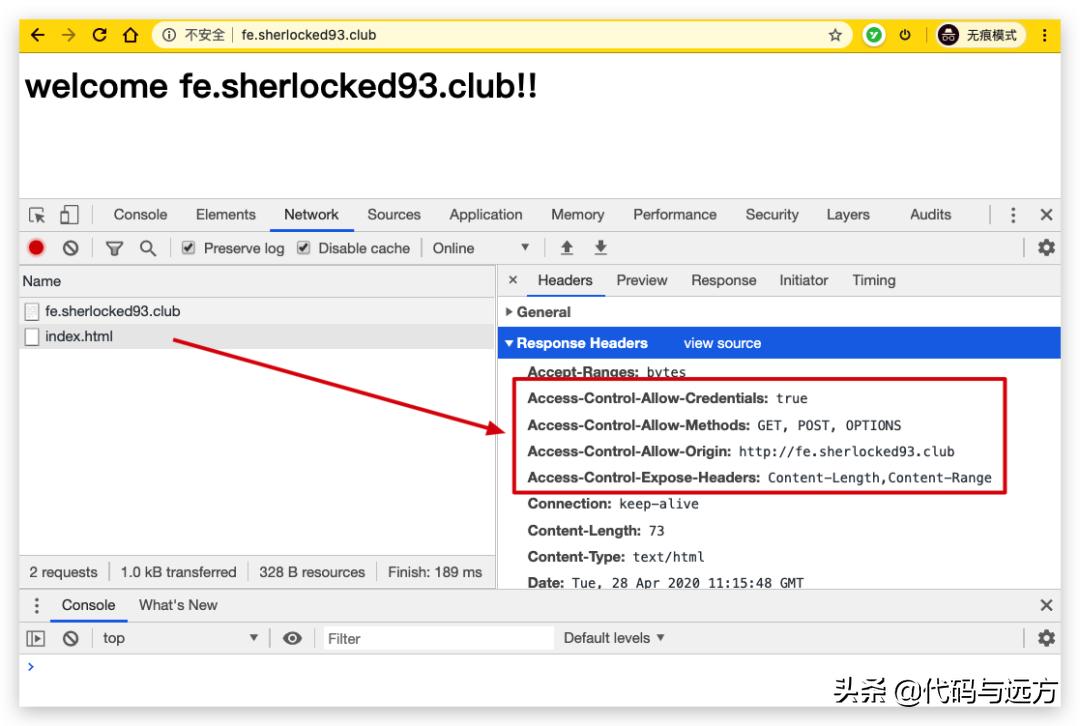Go to the Security tab
The width and height of the screenshot is (1080, 726).
(772, 215)
